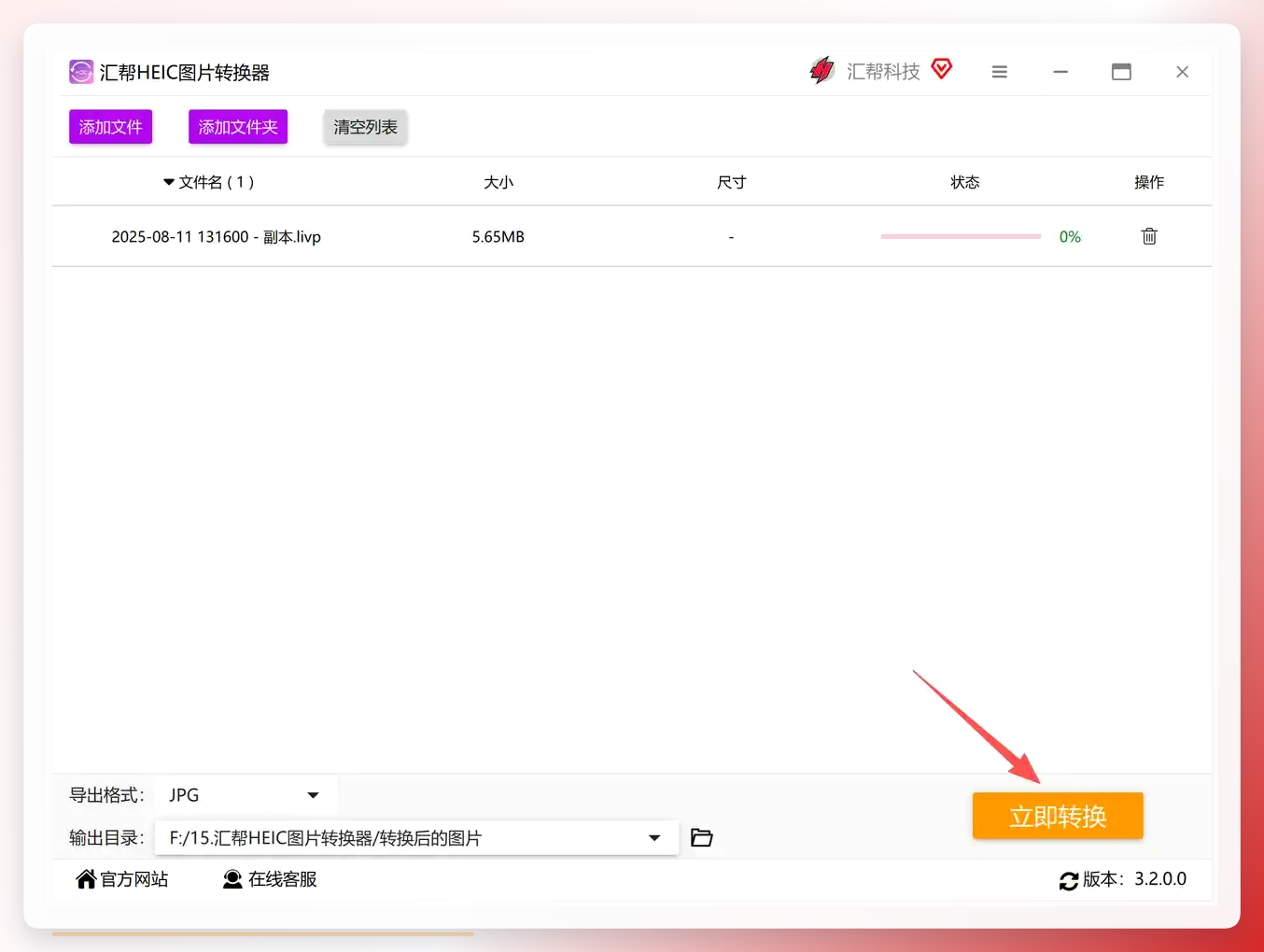Open the 官方网站 link
The height and width of the screenshot is (952, 1264).
(123, 879)
